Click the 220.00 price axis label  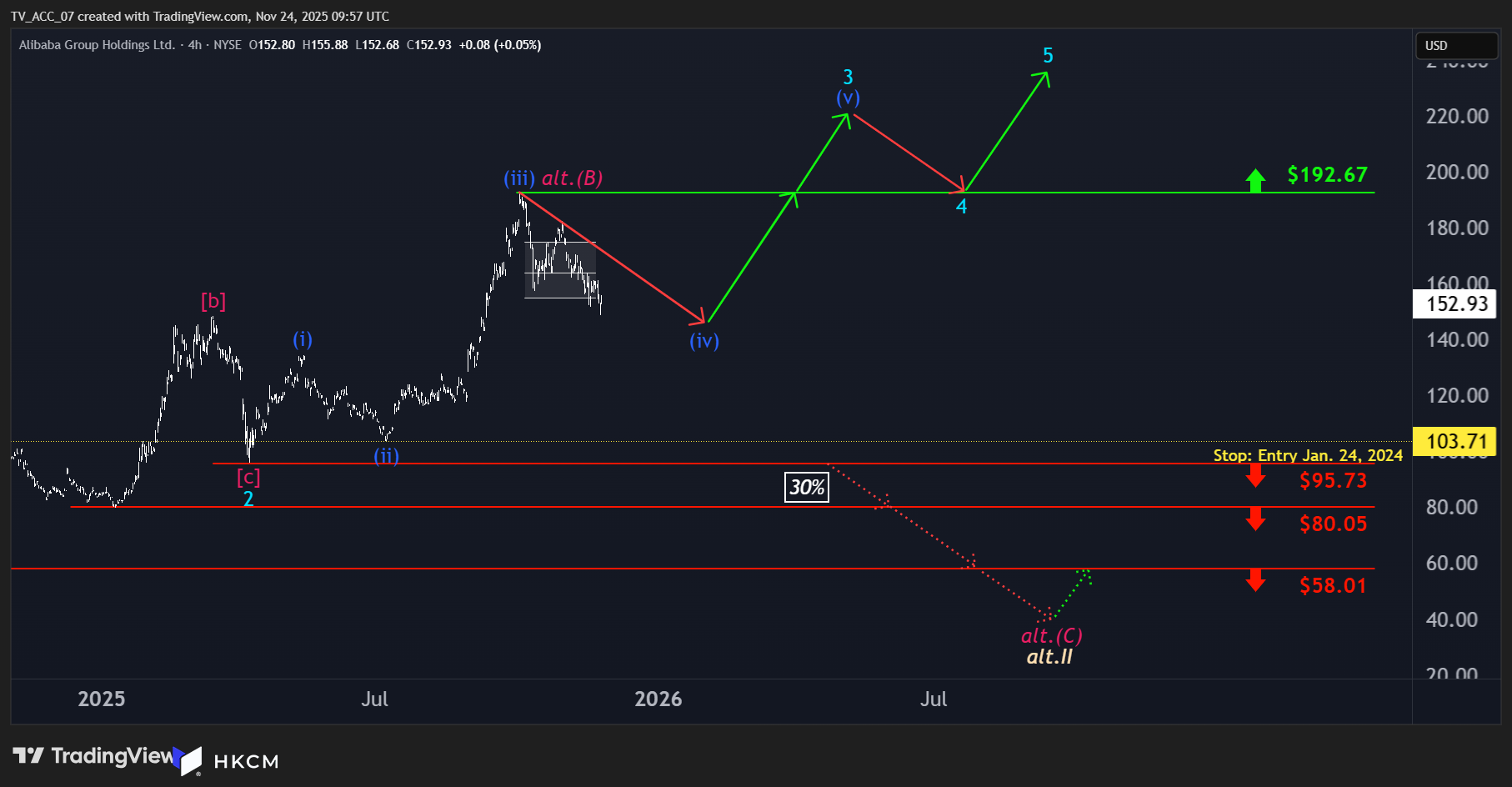(x=1457, y=116)
